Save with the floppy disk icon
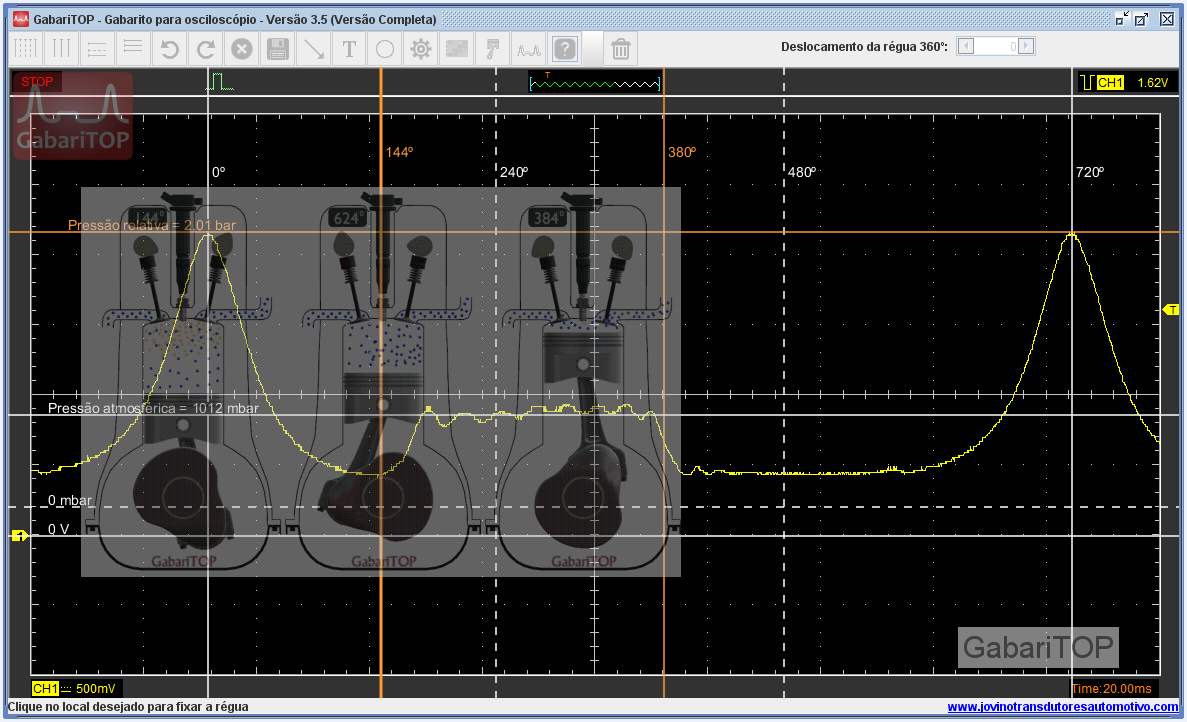 click(278, 49)
